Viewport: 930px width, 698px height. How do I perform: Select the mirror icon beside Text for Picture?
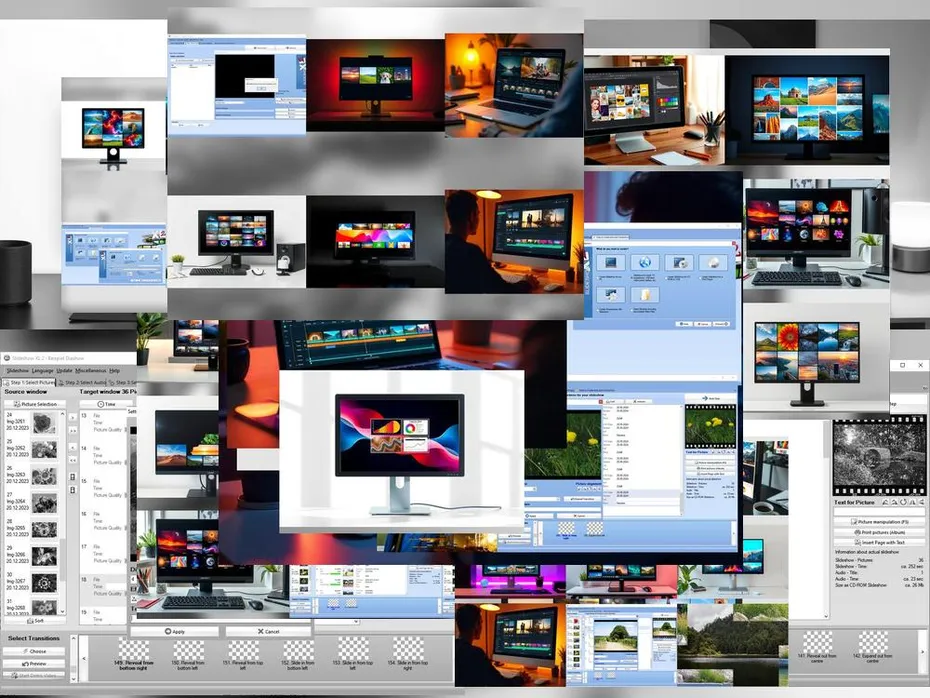pos(886,501)
